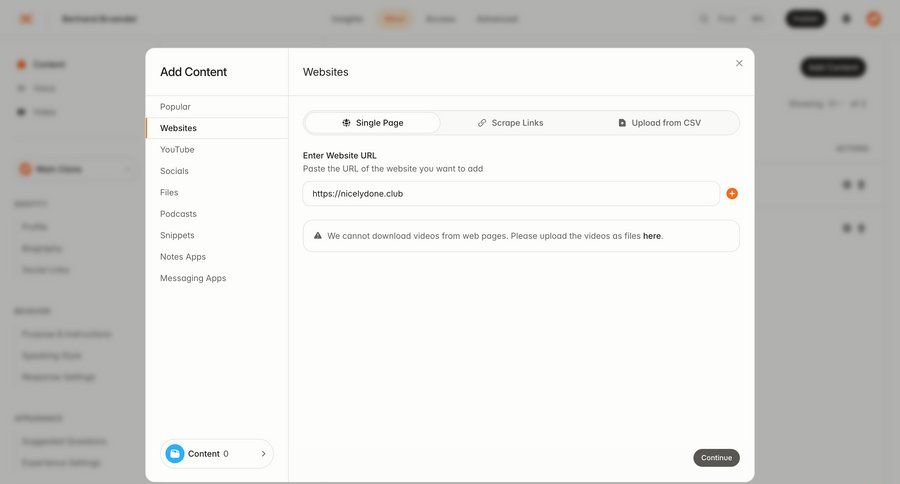Open the Files category
Viewport: 900px width, 484px height.
click(x=217, y=192)
